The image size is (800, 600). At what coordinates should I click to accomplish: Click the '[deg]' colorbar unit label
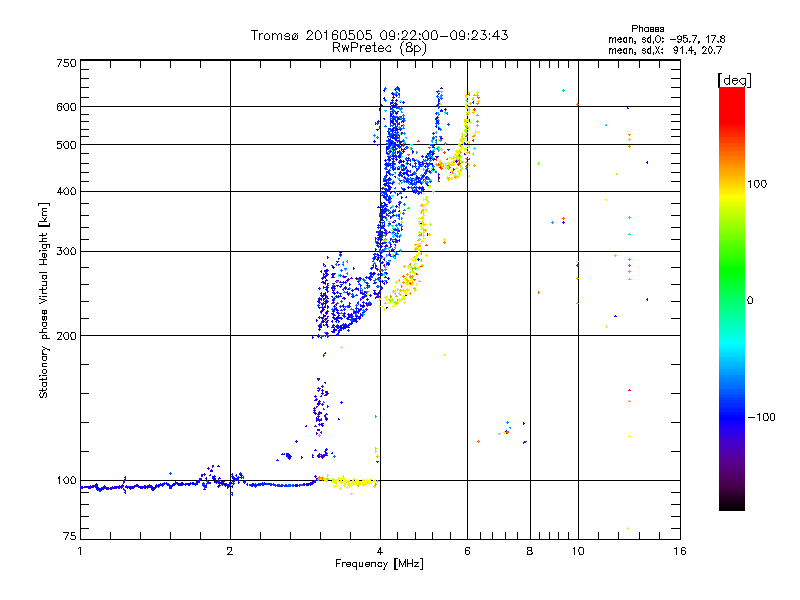[x=734, y=80]
